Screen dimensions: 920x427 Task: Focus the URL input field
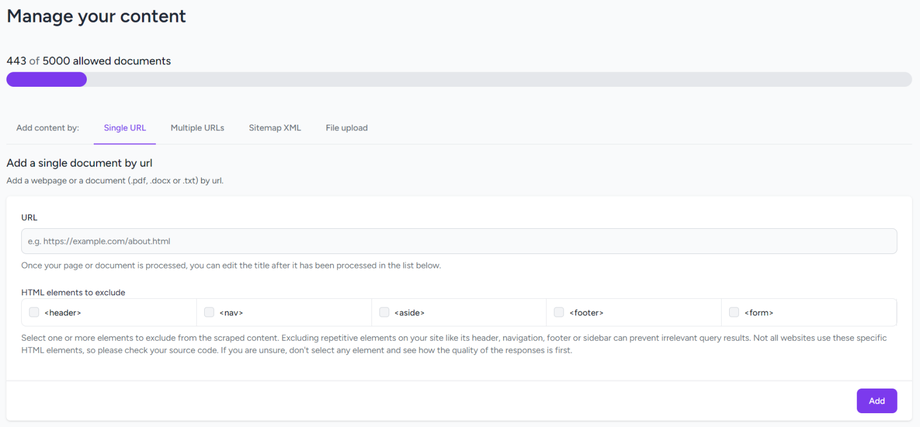[x=459, y=241]
